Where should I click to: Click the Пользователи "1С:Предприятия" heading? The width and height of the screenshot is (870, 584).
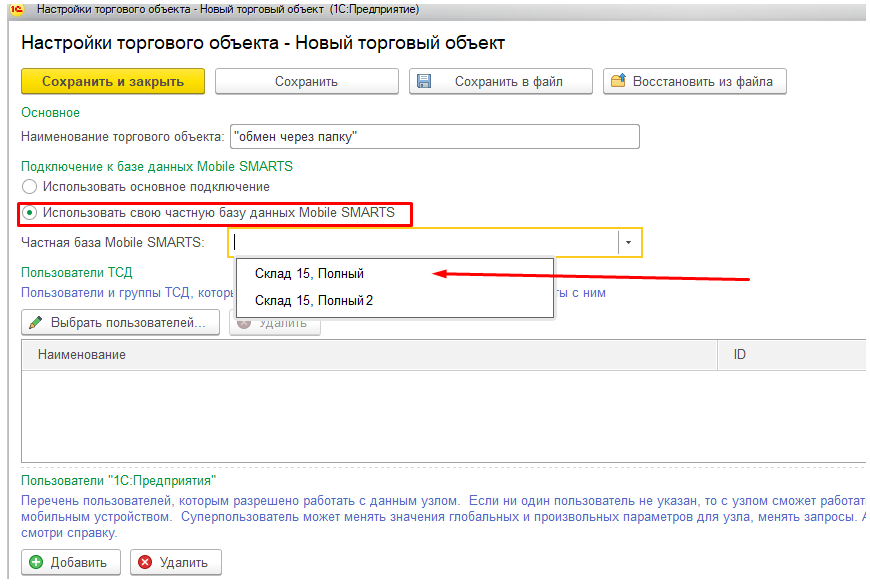tap(119, 480)
